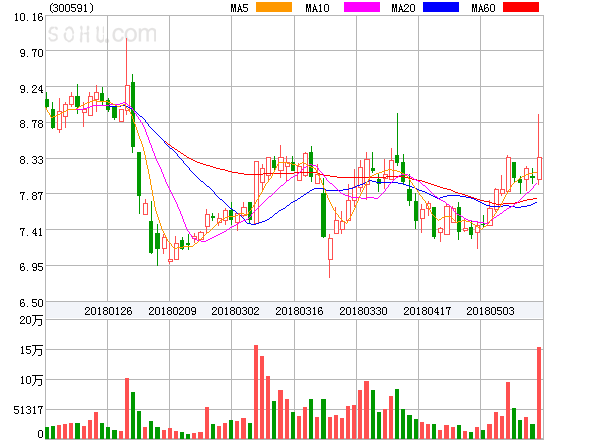Screen dimensions: 600x440
Task: Click the 6.50 price axis label
Action: pyautogui.click(x=31, y=303)
